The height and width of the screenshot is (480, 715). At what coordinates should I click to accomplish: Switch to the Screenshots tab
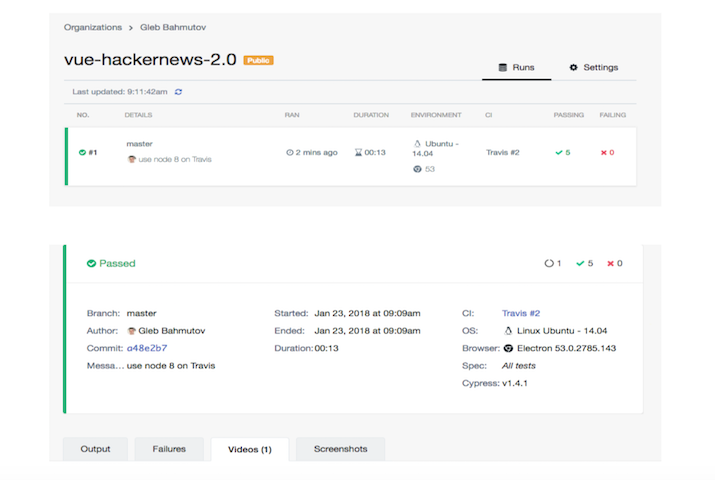pos(340,449)
